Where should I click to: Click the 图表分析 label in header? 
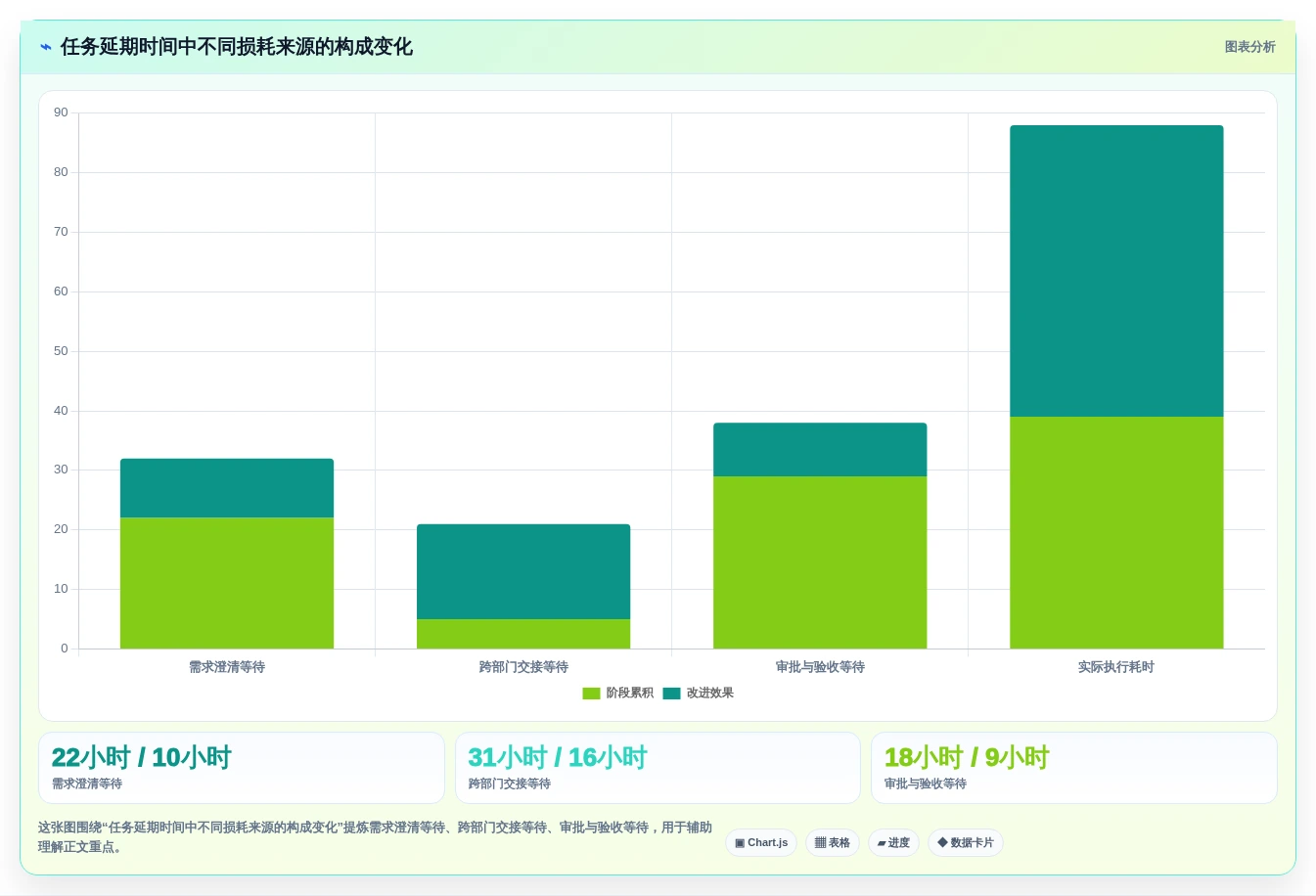click(x=1249, y=47)
